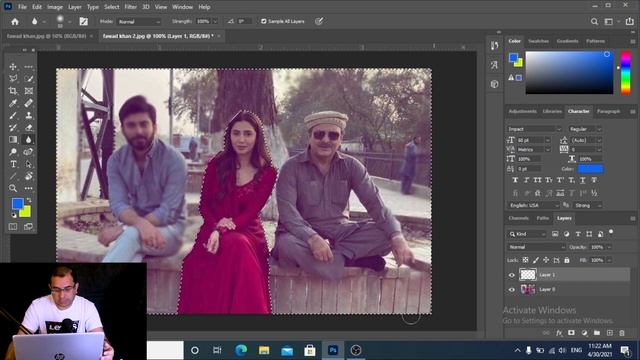The image size is (640, 360).
Task: Open the Filter menu
Action: pos(130,7)
